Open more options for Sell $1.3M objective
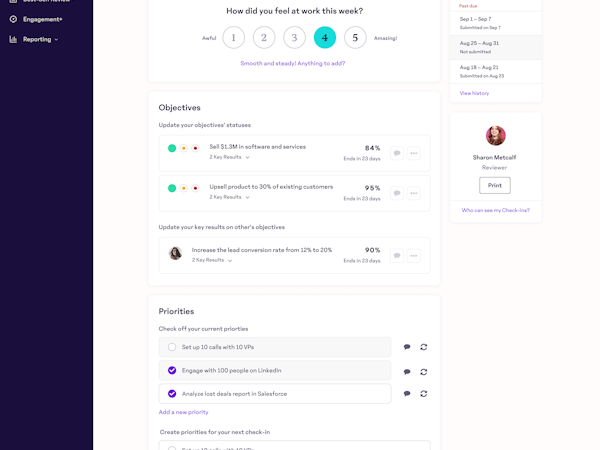Screen dimensions: 600x450 click(x=414, y=153)
